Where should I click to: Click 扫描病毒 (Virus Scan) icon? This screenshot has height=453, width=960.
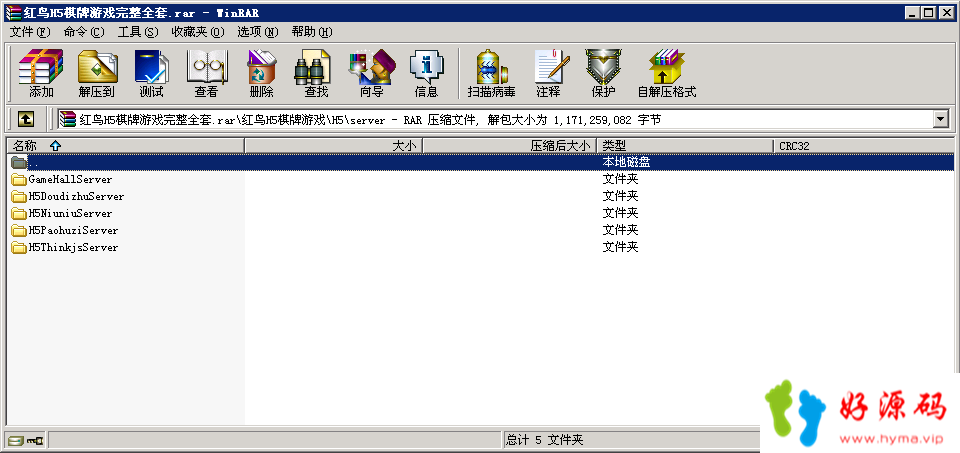pyautogui.click(x=492, y=73)
